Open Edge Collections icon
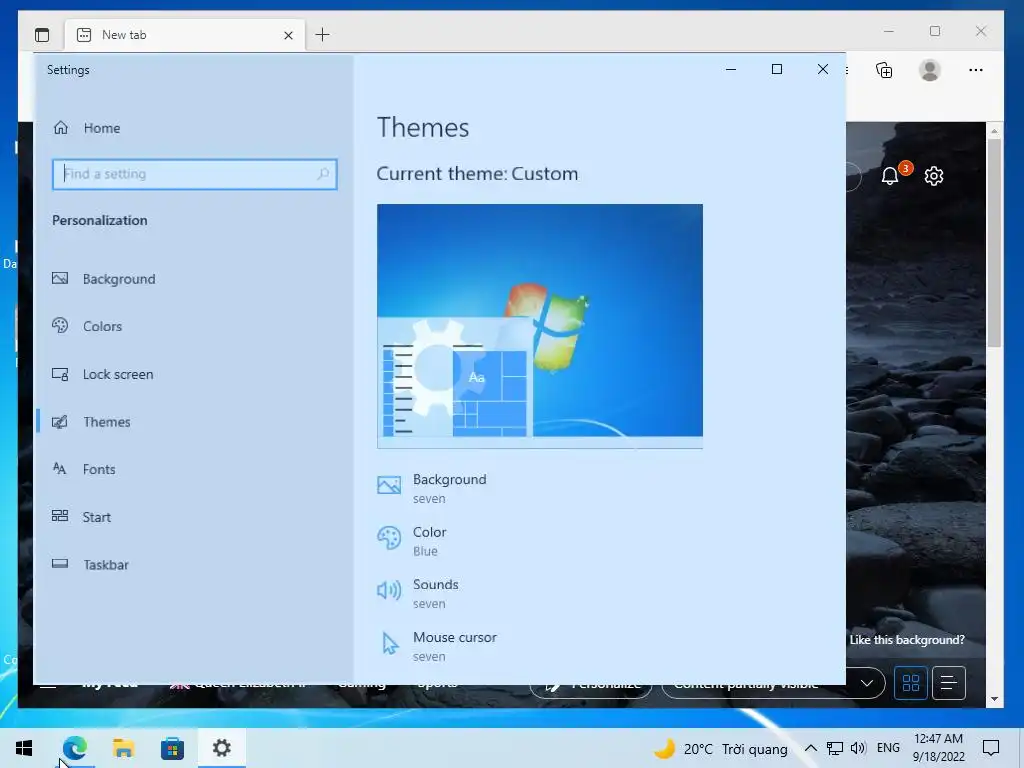Image resolution: width=1024 pixels, height=768 pixels. 884,70
